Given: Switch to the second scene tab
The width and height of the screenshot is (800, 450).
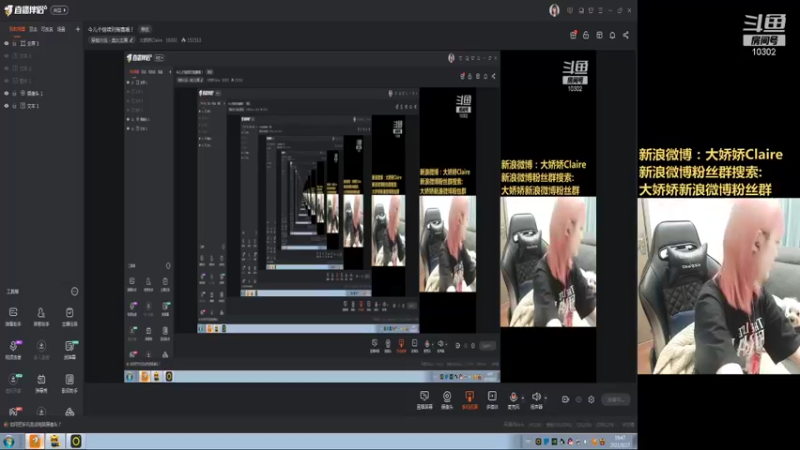Looking at the screenshot, I should coord(33,29).
